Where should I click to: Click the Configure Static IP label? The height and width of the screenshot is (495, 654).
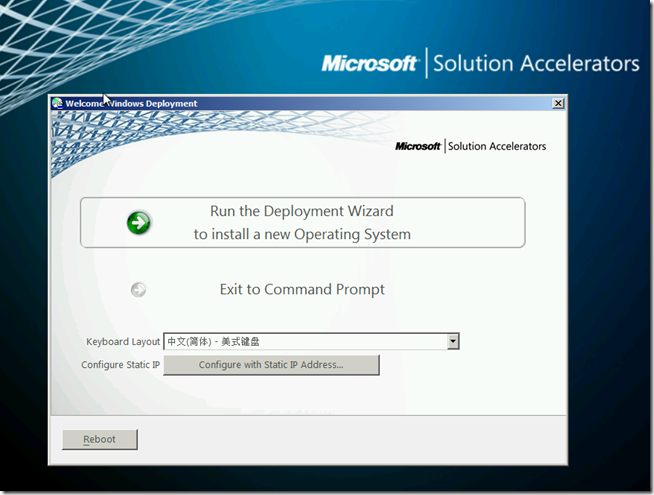click(x=121, y=365)
